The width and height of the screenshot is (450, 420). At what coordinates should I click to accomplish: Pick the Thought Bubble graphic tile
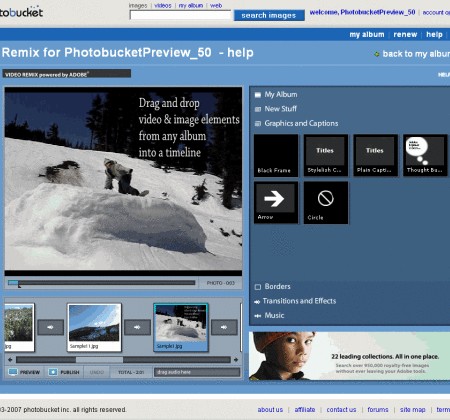(425, 156)
